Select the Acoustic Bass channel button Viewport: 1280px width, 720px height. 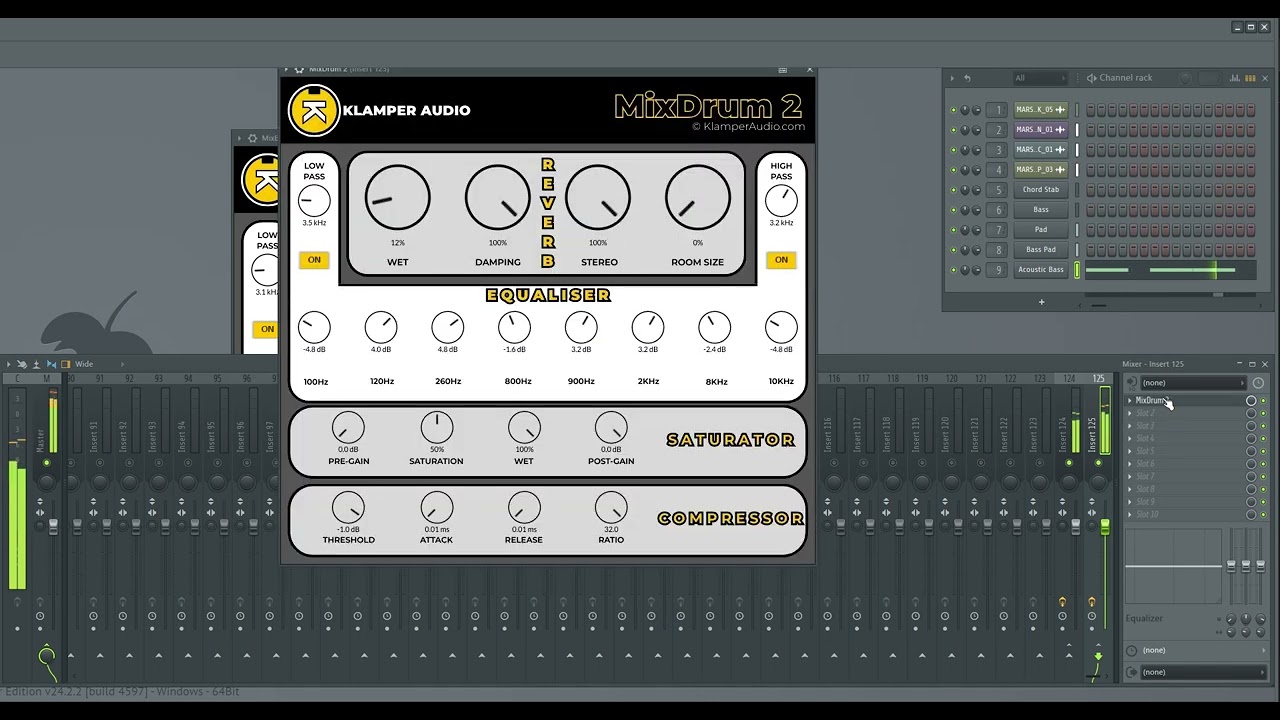click(1041, 270)
